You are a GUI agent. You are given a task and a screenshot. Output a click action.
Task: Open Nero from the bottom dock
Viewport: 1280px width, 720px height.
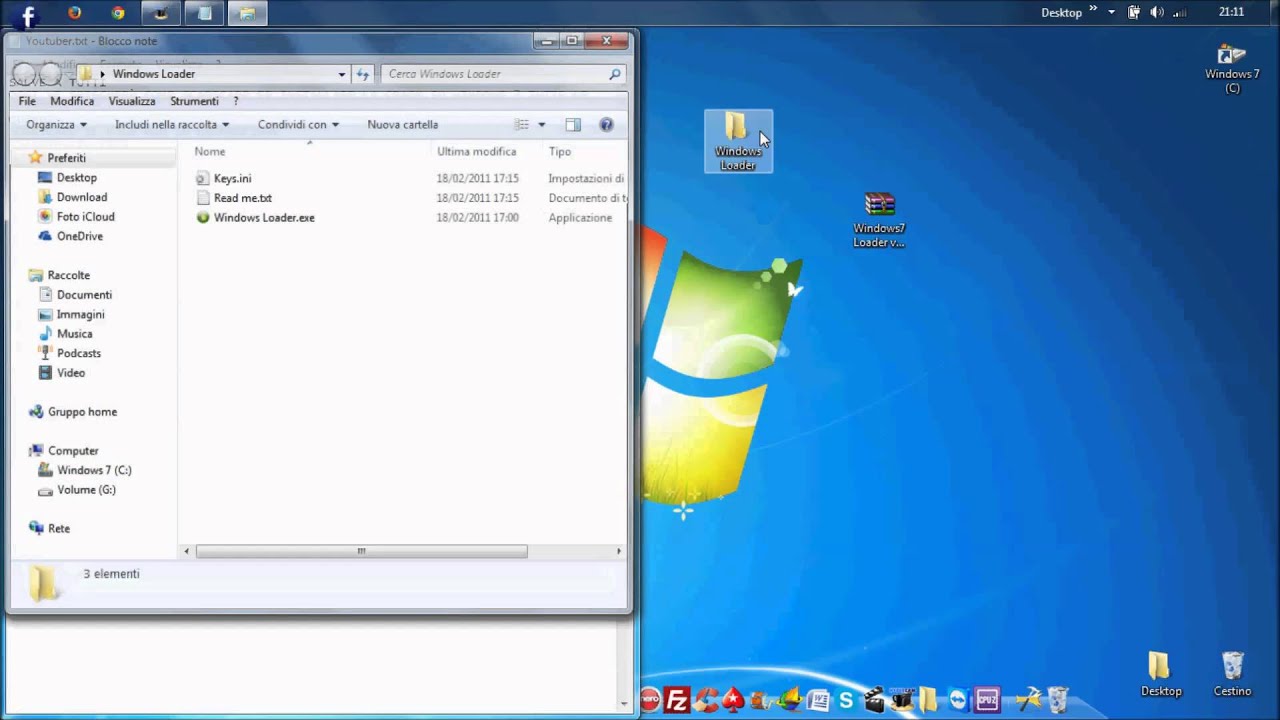(650, 699)
